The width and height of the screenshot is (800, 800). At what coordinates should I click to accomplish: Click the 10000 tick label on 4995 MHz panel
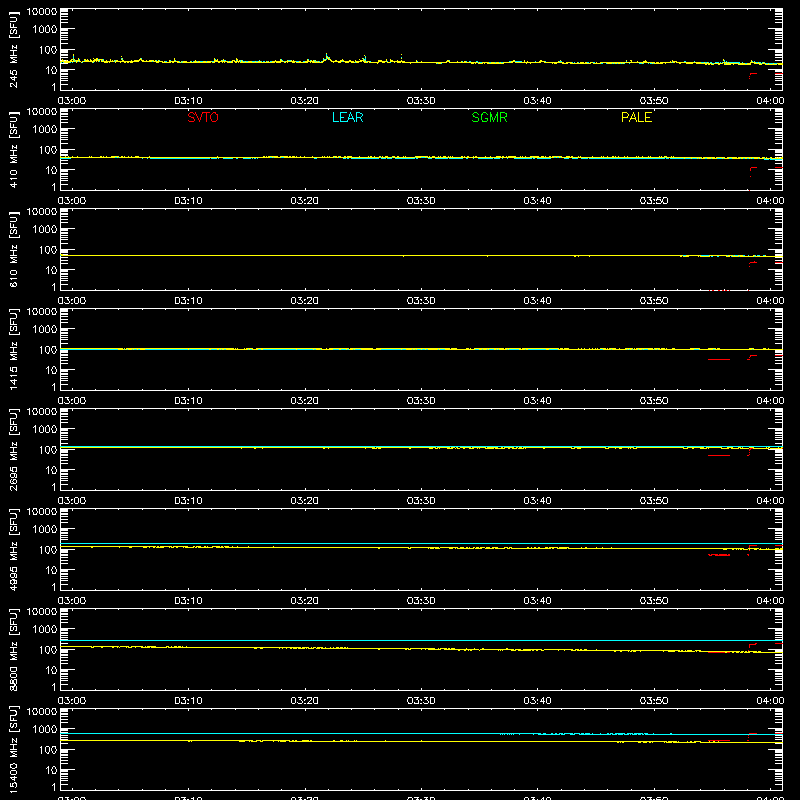[x=42, y=512]
